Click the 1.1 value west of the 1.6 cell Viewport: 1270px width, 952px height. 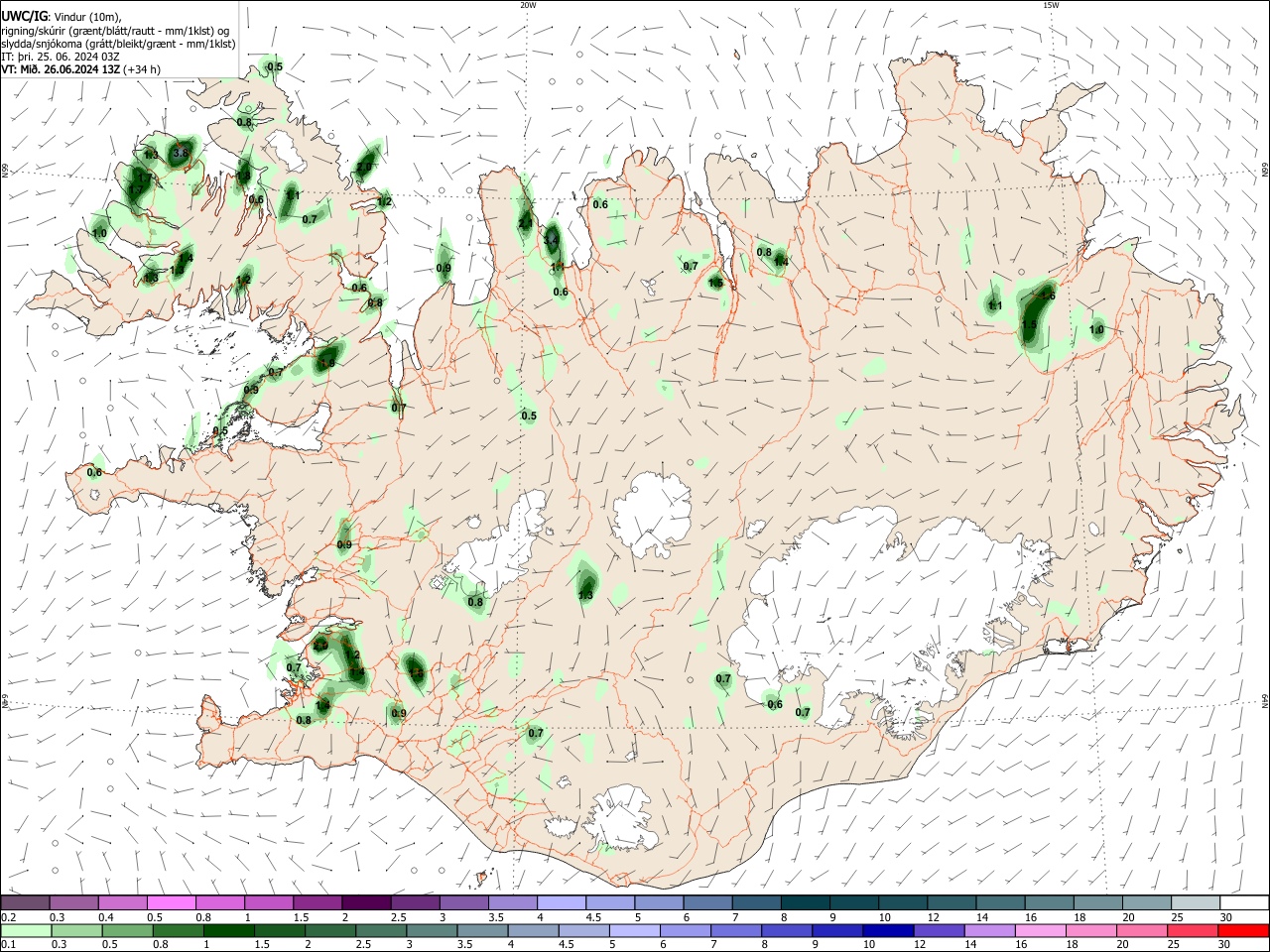coord(995,306)
